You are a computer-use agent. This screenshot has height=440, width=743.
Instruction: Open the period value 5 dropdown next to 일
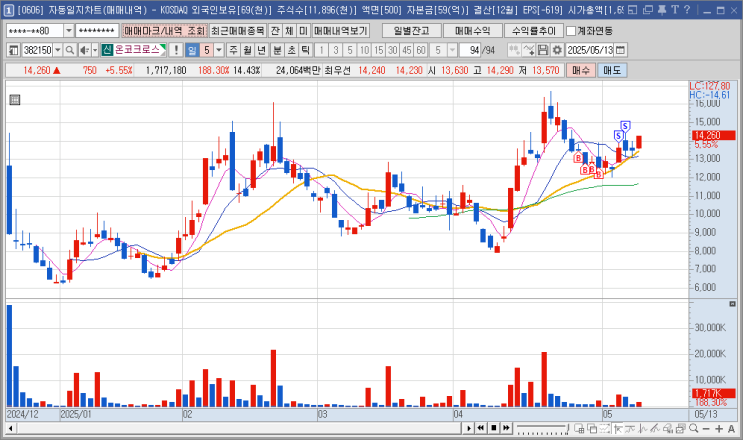point(219,50)
